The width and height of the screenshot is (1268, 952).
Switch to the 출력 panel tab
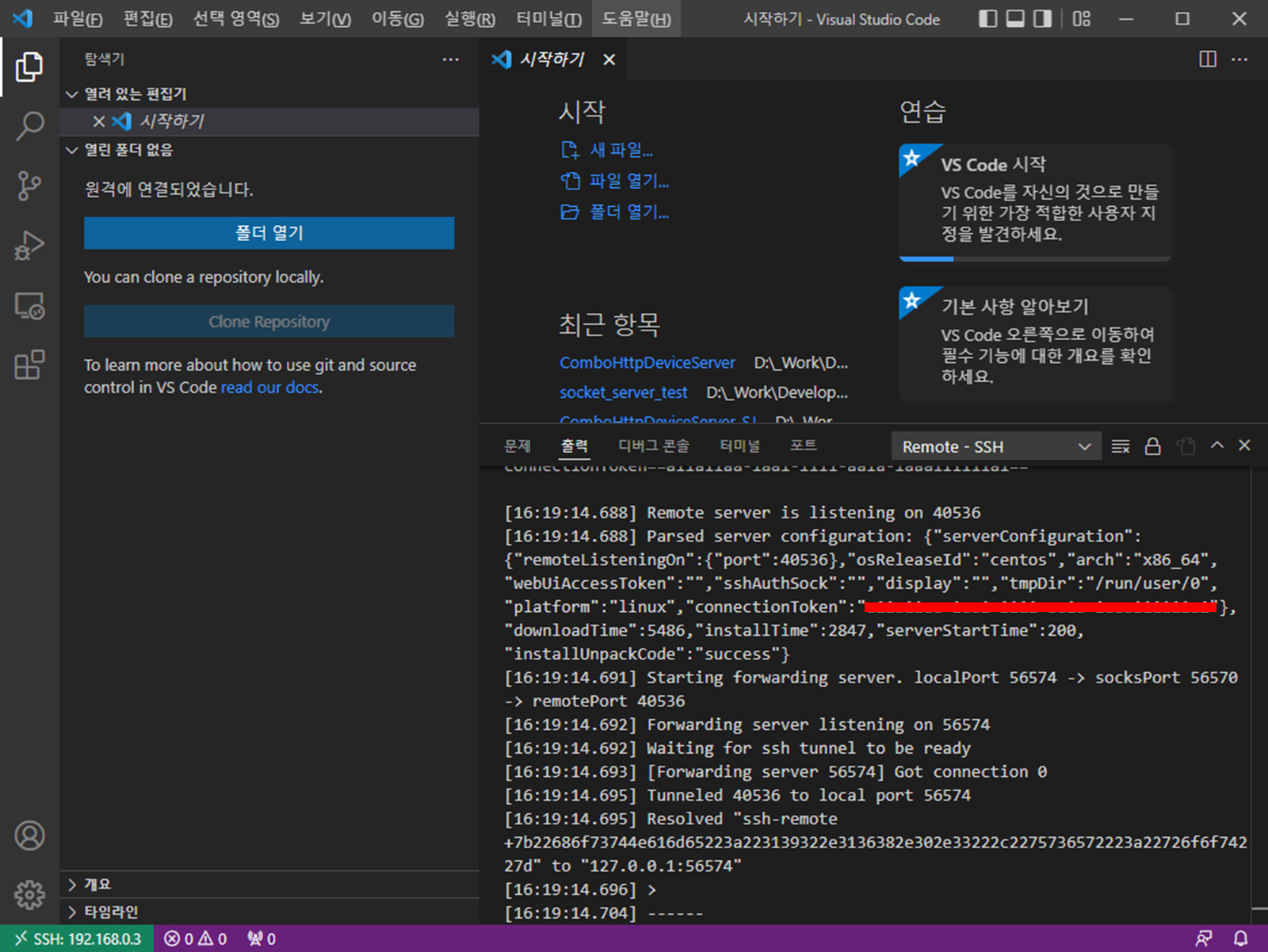click(575, 445)
